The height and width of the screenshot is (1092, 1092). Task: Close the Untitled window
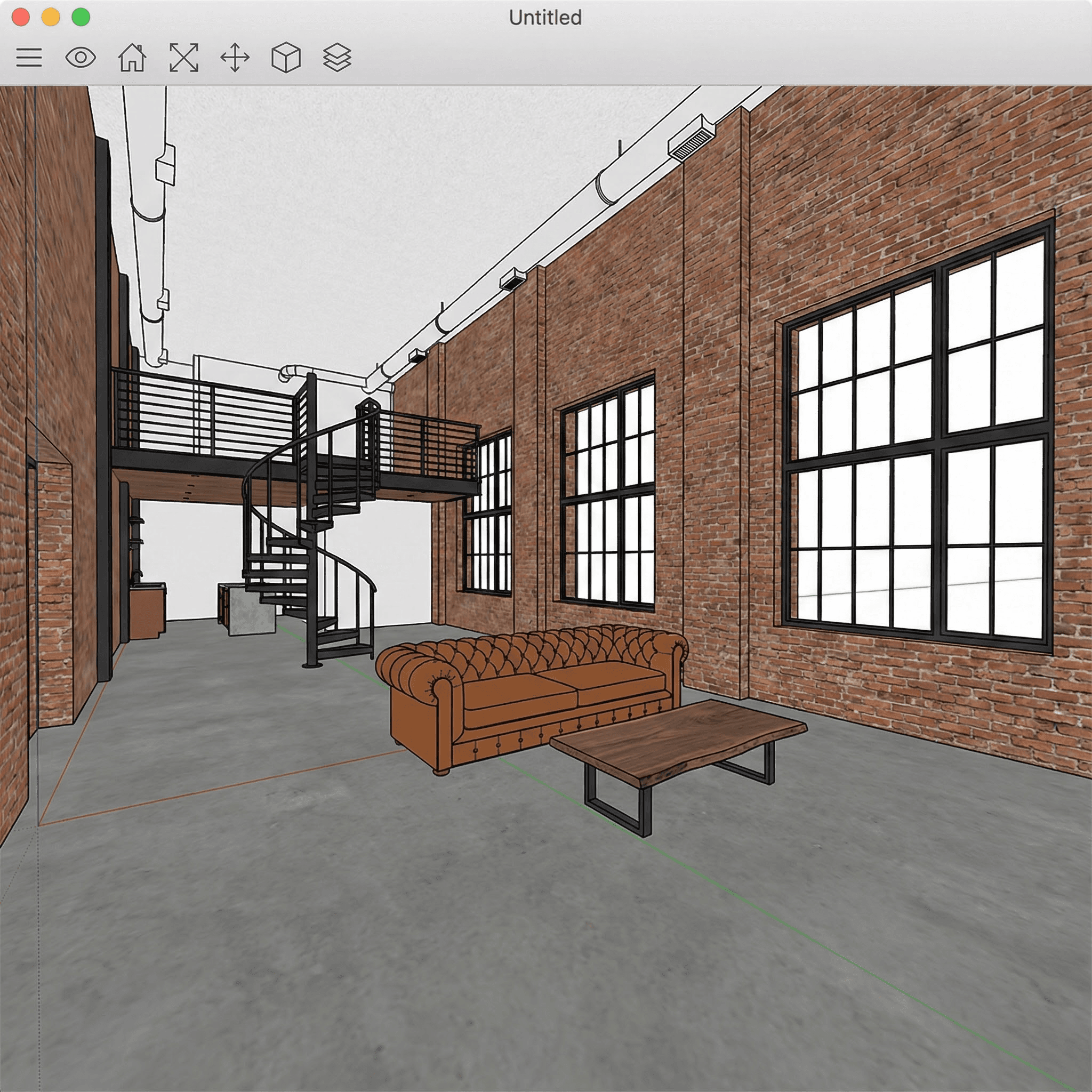tap(21, 18)
